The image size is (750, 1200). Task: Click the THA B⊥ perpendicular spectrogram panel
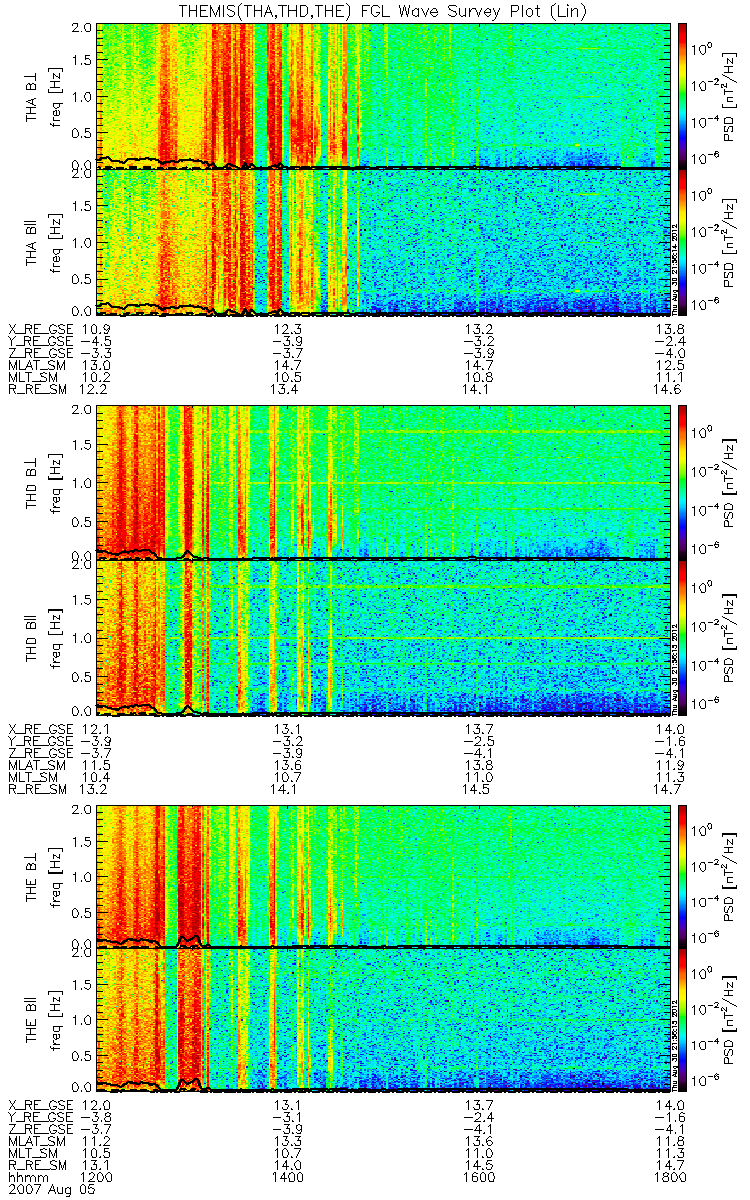coord(383,95)
